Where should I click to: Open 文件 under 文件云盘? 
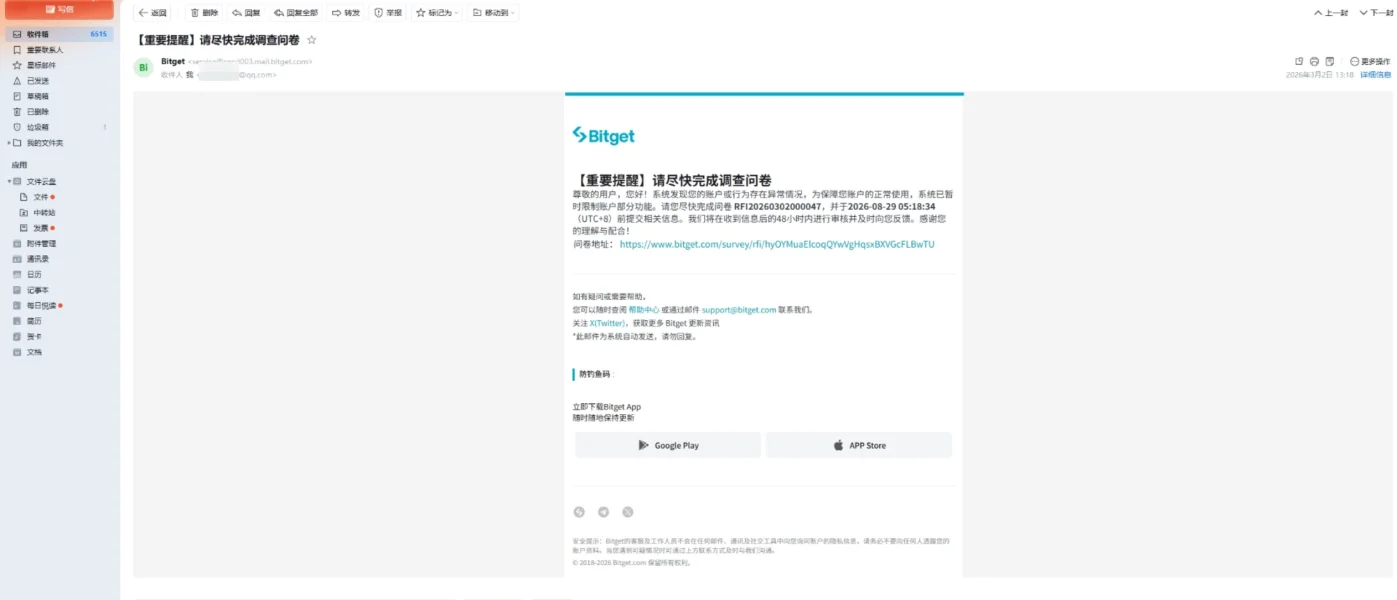click(40, 197)
